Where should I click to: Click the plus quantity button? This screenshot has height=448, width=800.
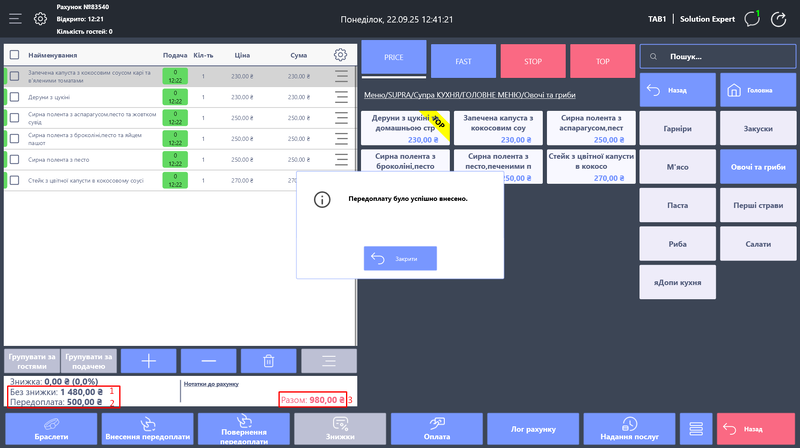(149, 360)
